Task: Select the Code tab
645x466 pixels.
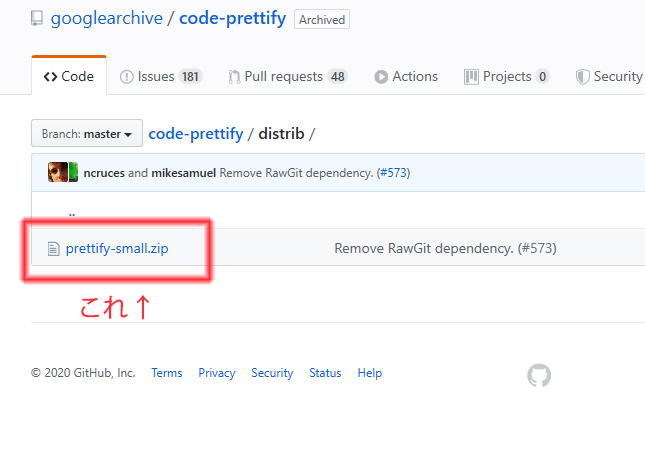Action: pyautogui.click(x=69, y=76)
